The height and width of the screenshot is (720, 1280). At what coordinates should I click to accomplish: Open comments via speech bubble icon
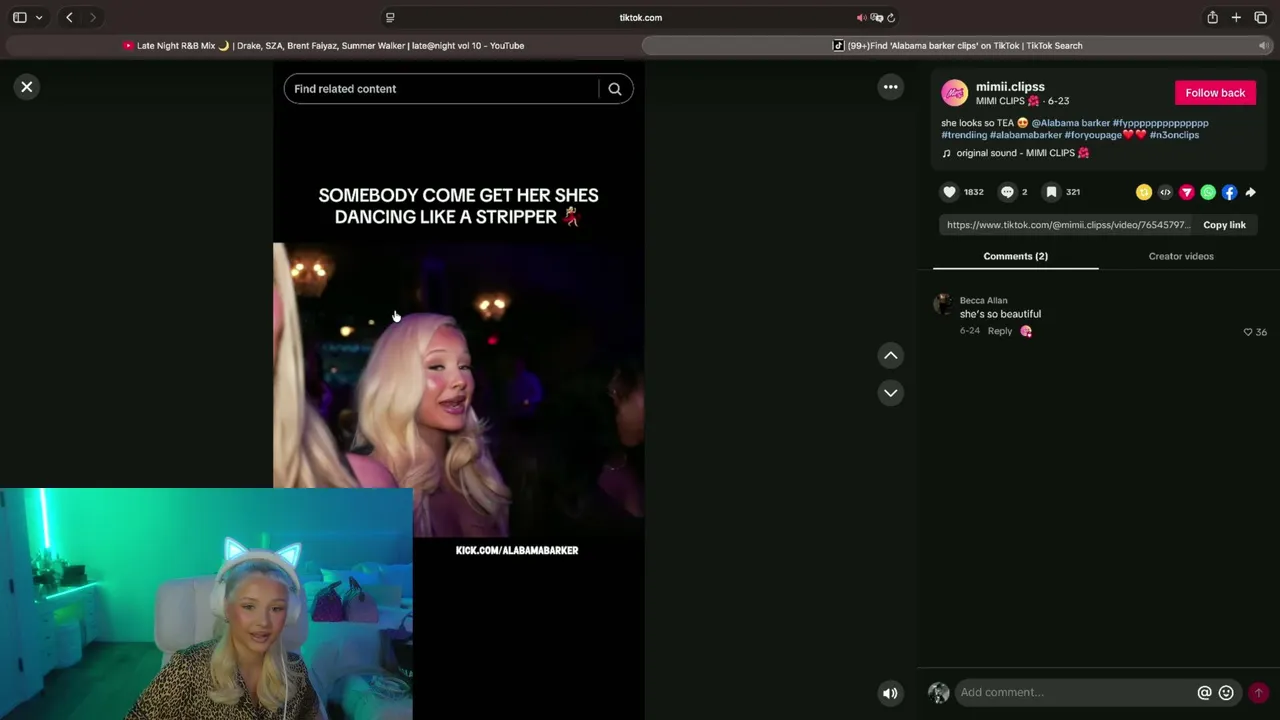coord(1007,192)
